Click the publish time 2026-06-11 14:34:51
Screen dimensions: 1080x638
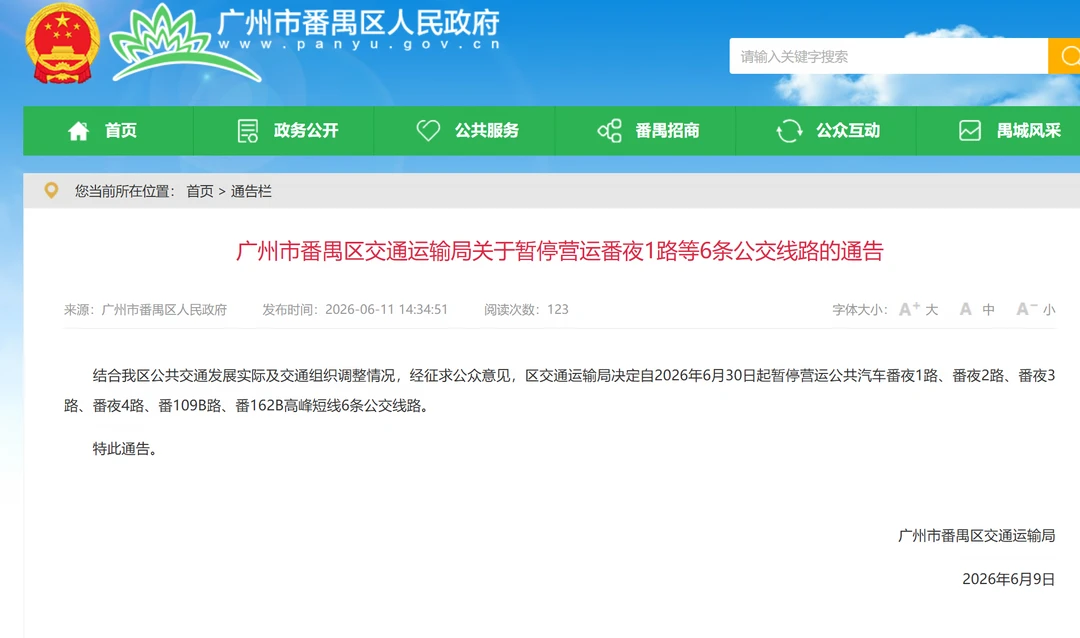point(355,309)
